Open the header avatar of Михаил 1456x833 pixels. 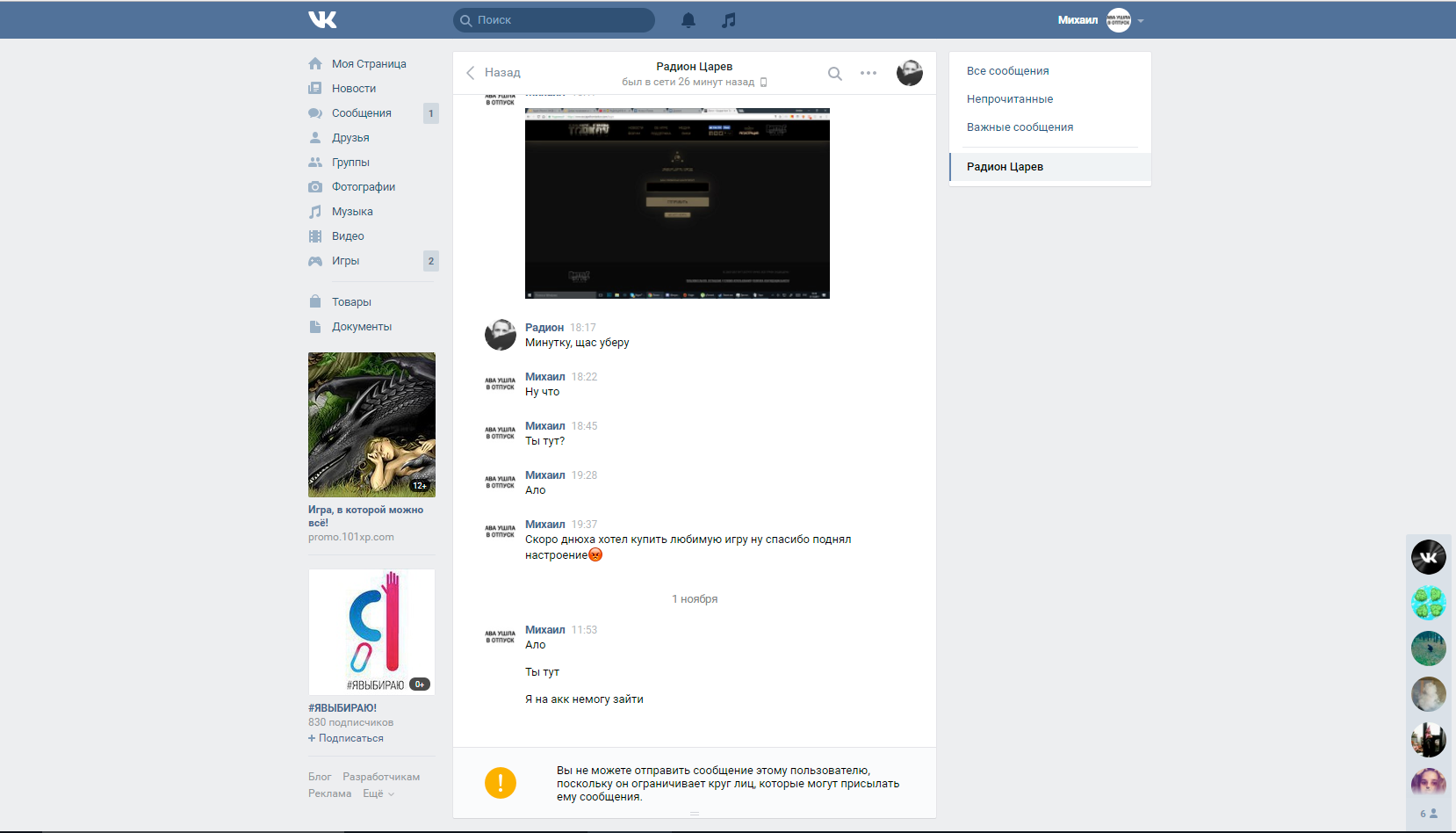pos(1119,20)
